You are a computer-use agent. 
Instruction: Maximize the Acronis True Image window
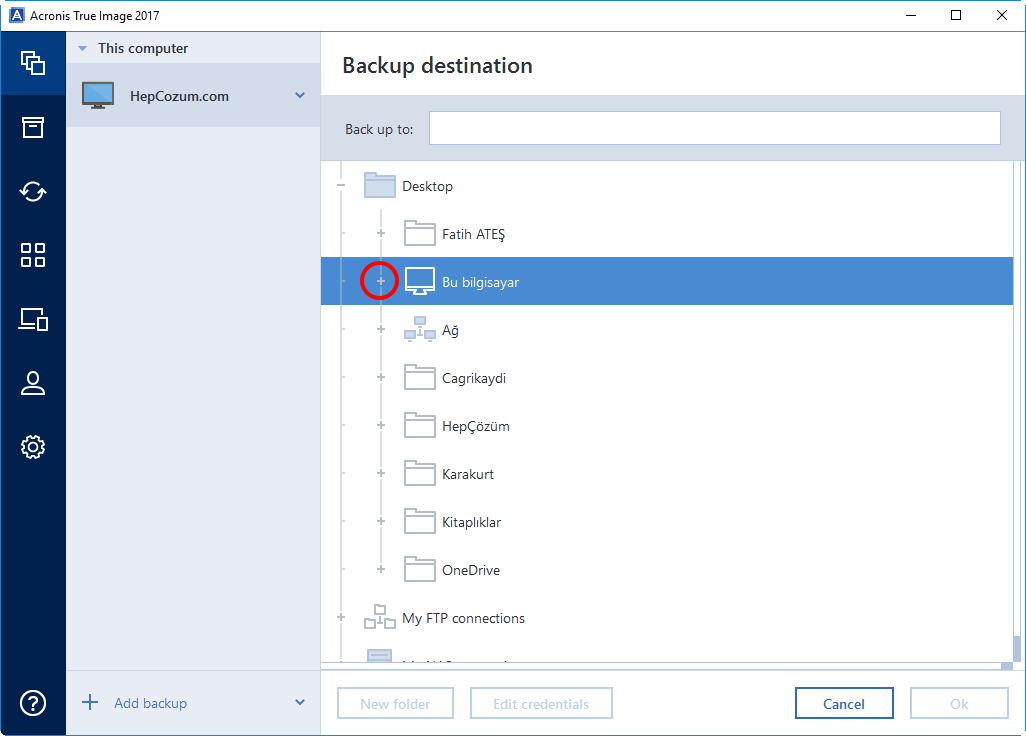pos(956,15)
